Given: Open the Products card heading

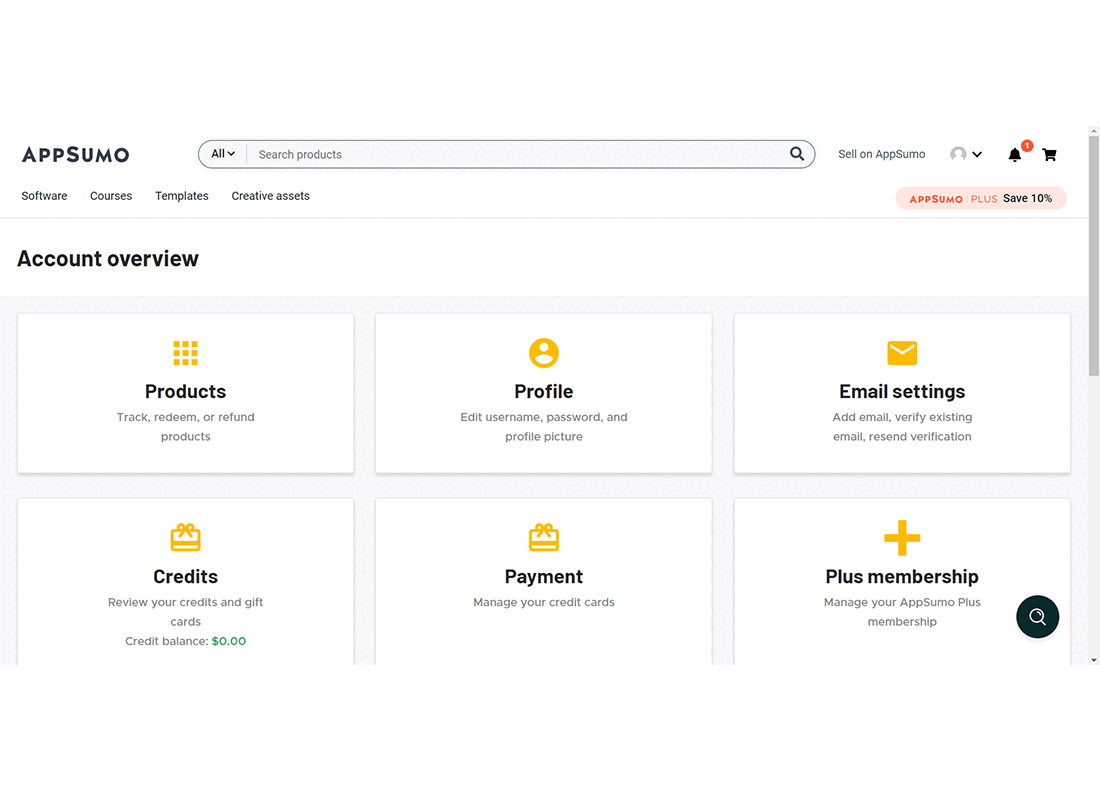Looking at the screenshot, I should coord(186,391).
